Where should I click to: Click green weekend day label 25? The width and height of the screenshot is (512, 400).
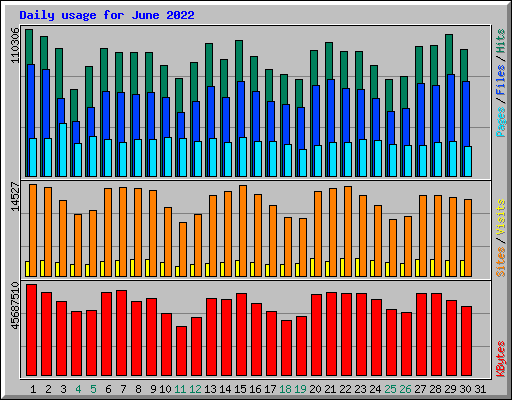390,389
